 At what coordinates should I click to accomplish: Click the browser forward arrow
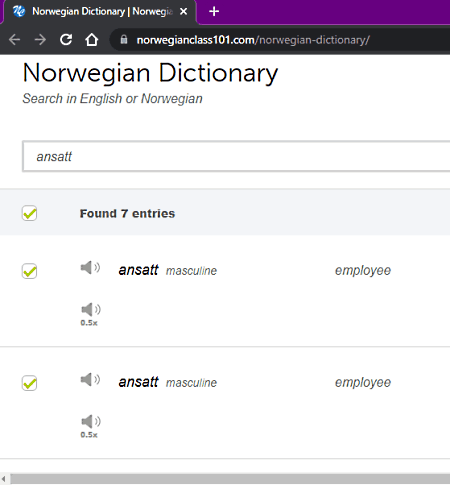(x=40, y=40)
